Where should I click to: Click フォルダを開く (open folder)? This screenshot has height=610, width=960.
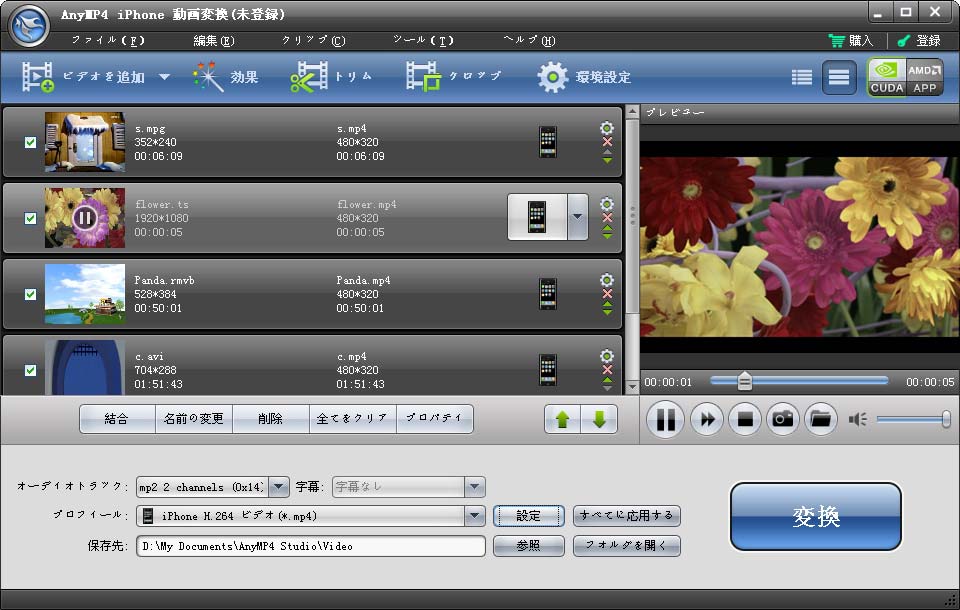[x=626, y=546]
